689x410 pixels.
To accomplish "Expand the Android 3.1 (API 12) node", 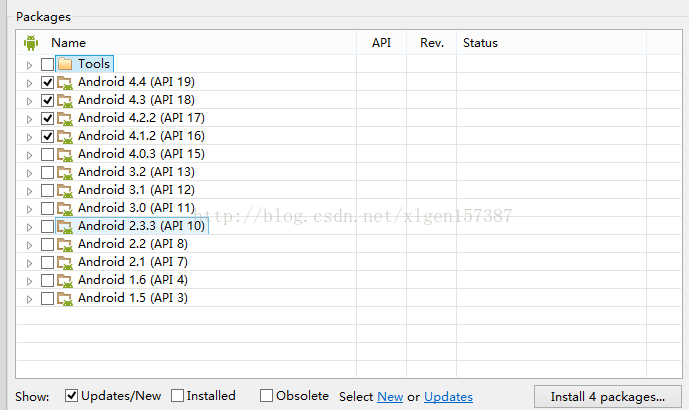I will pyautogui.click(x=29, y=191).
